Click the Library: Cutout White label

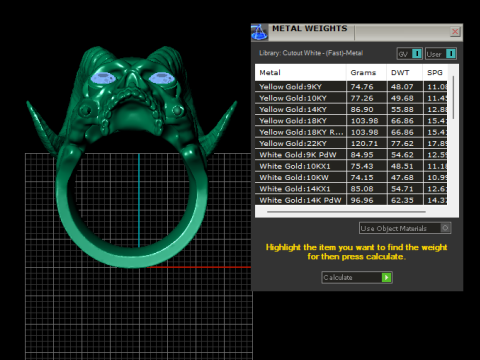tap(311, 53)
